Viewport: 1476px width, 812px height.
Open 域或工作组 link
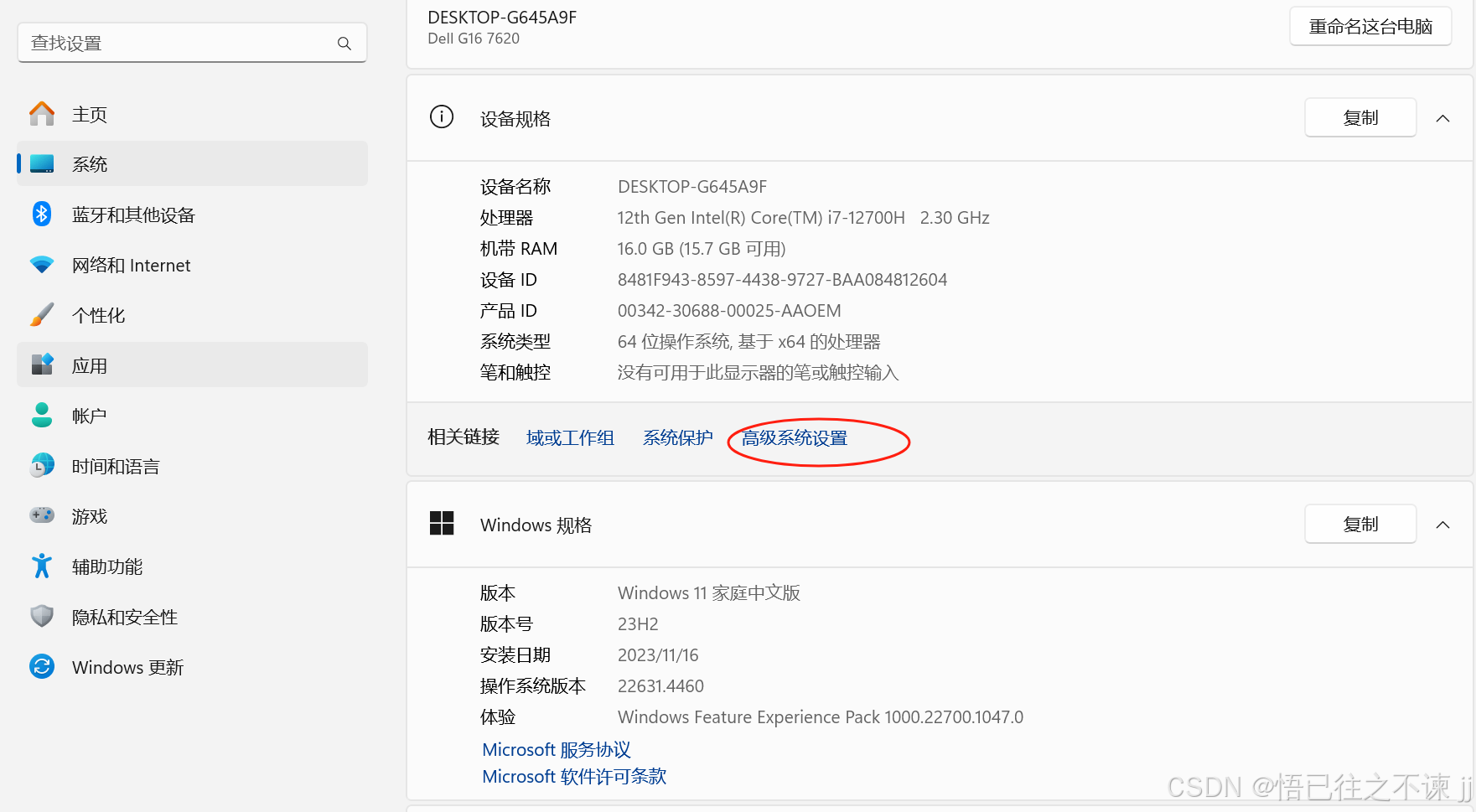tap(570, 438)
